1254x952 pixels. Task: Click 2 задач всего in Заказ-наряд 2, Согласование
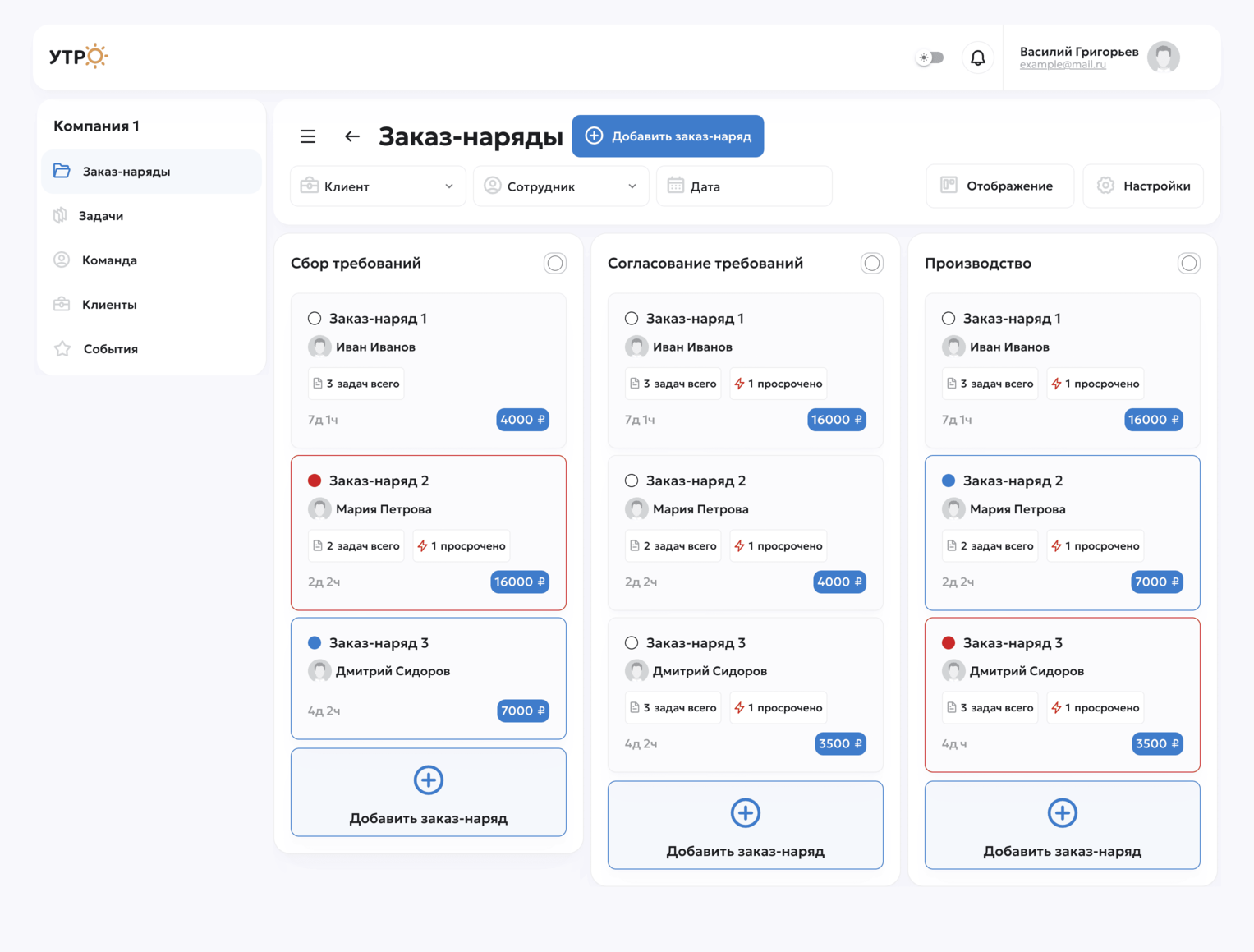pyautogui.click(x=673, y=546)
